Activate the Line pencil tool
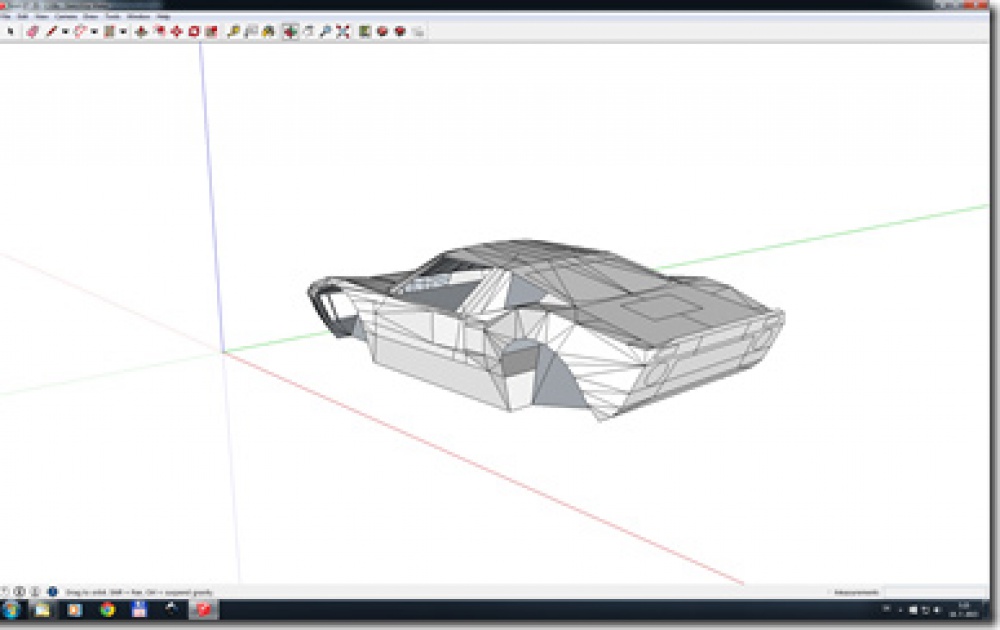Viewport: 1000px width, 630px height. point(52,31)
